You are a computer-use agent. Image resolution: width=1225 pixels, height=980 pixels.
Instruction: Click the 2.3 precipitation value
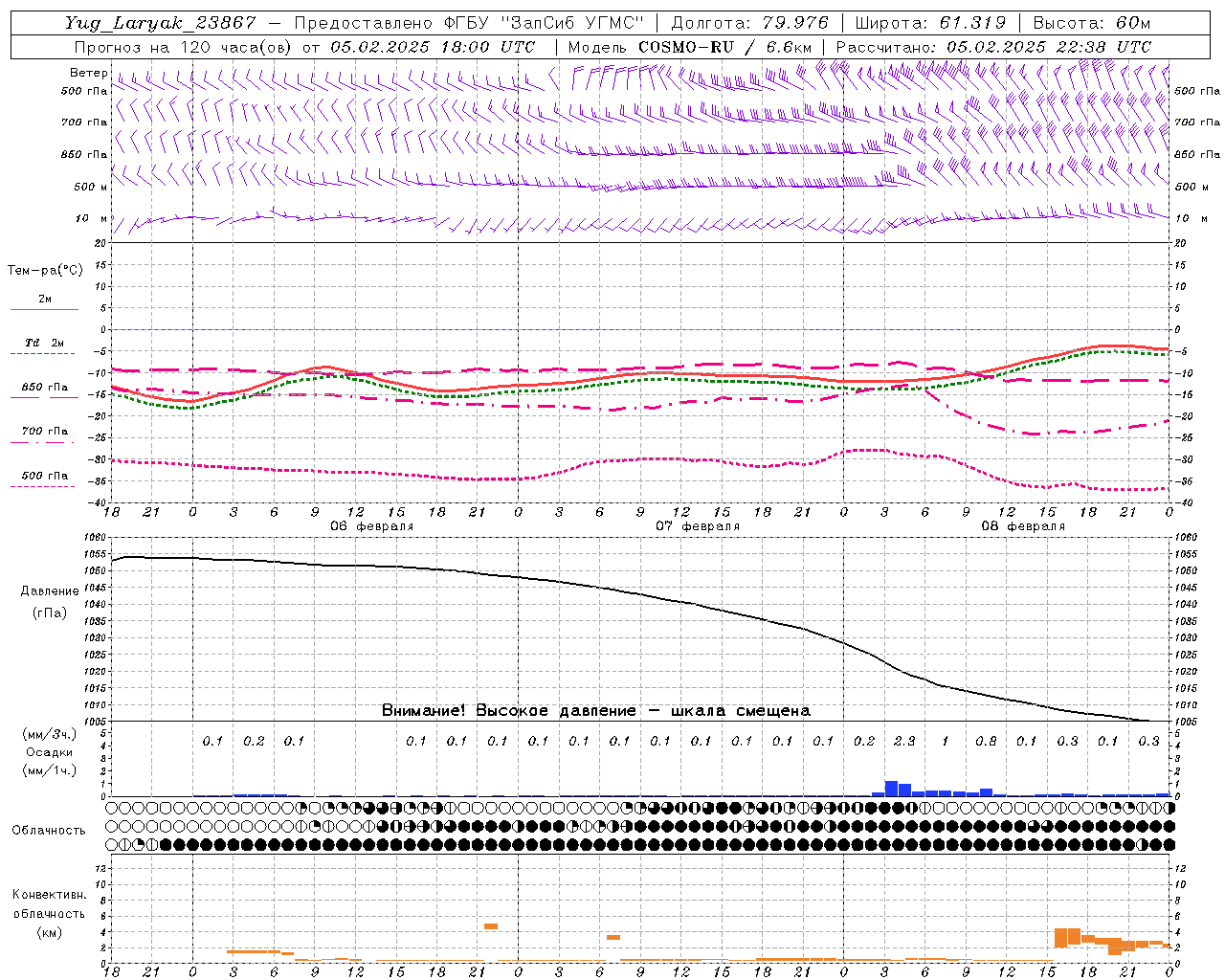pos(904,741)
